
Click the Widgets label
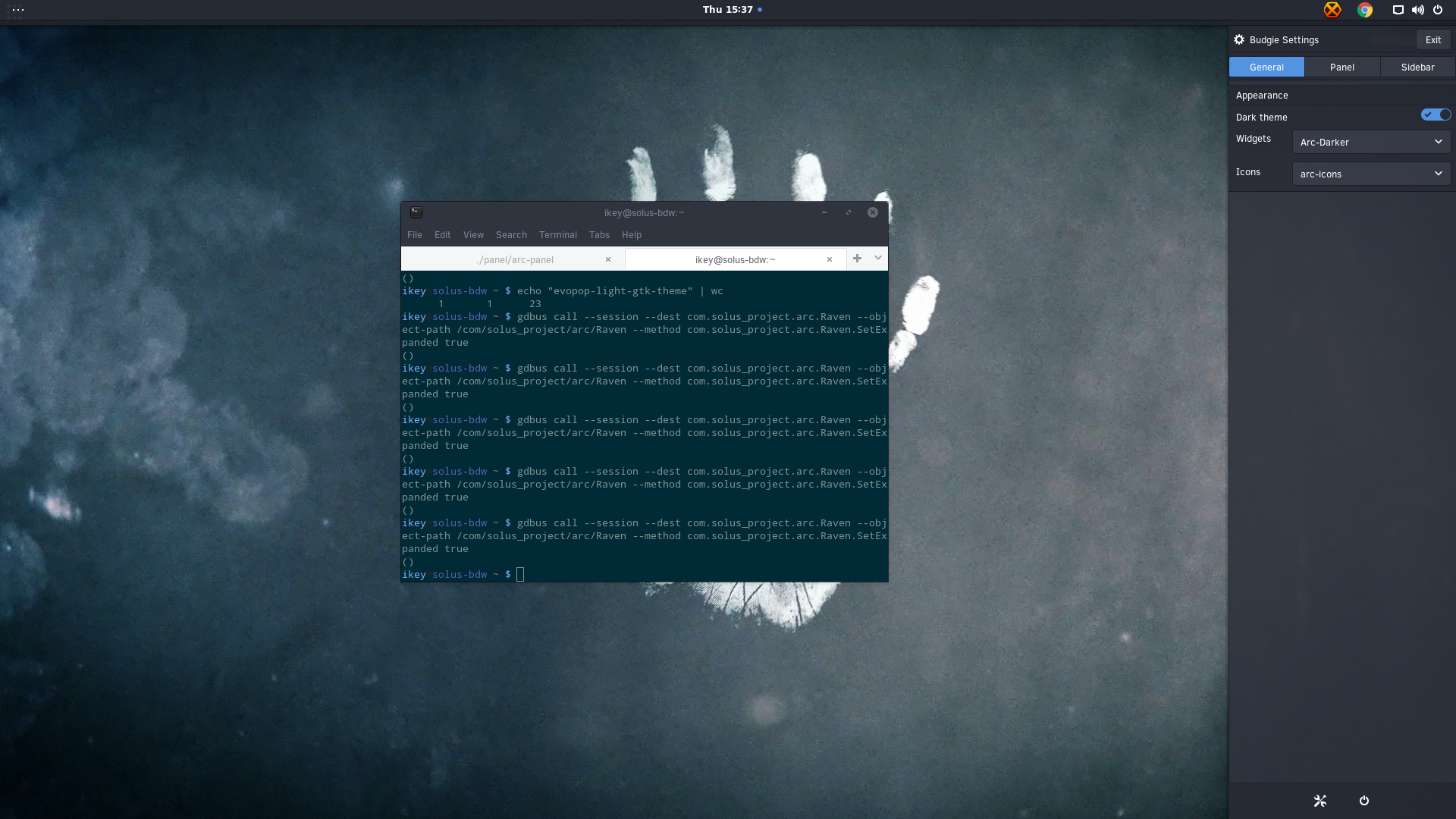click(1254, 139)
